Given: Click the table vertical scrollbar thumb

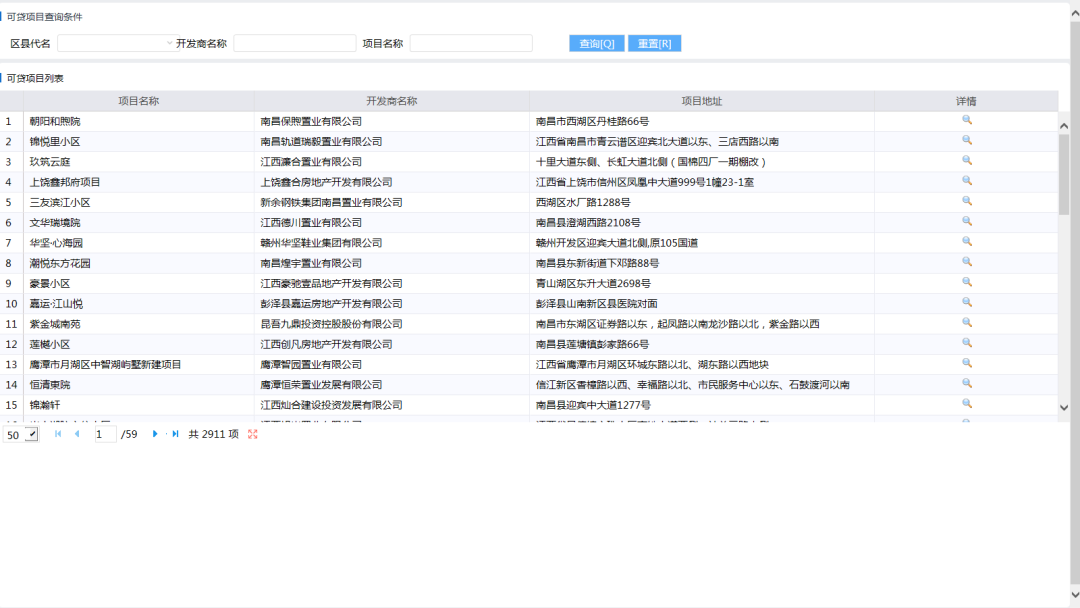Looking at the screenshot, I should [x=1064, y=174].
